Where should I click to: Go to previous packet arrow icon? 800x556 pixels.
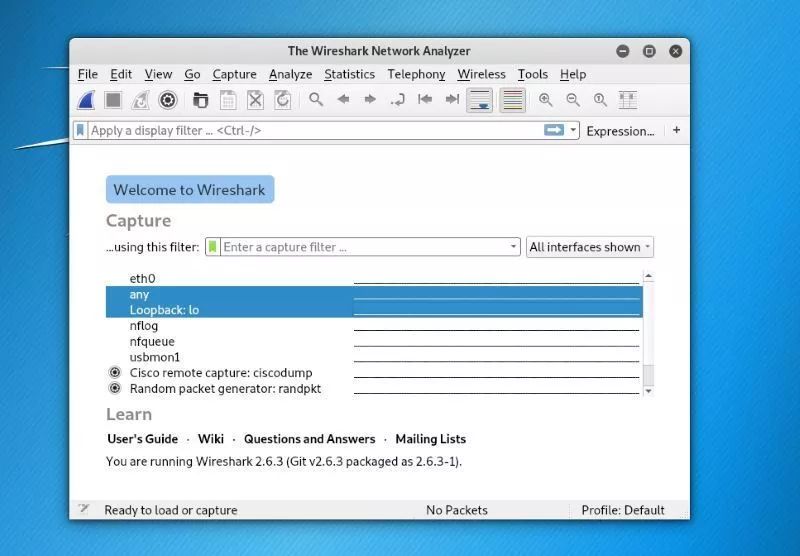click(x=343, y=99)
